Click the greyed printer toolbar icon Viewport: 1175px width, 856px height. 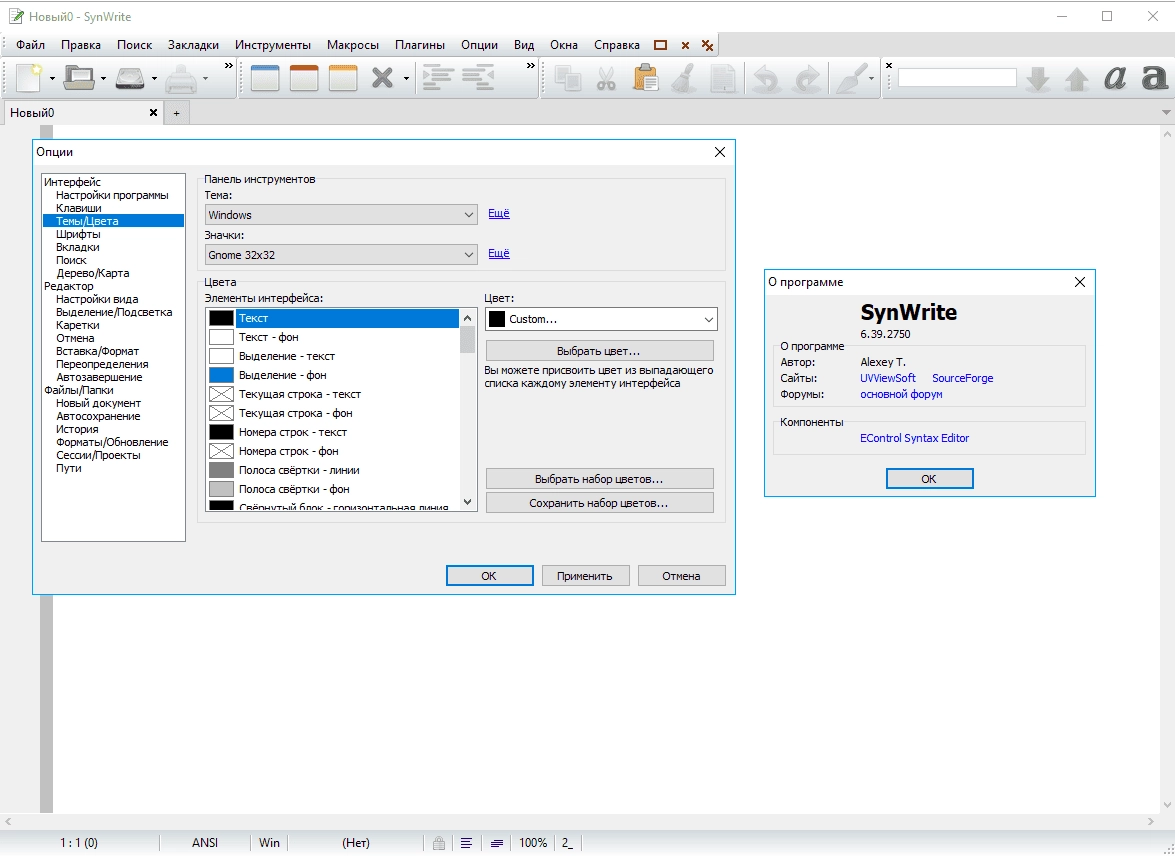181,78
